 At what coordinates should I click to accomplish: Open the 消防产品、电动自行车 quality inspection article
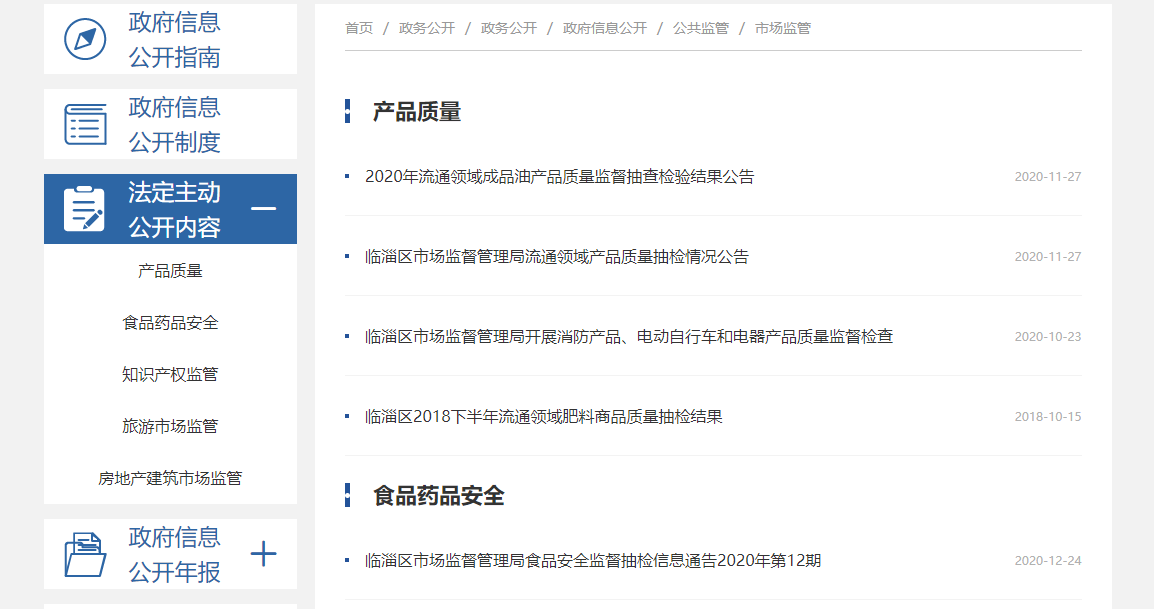pos(628,337)
